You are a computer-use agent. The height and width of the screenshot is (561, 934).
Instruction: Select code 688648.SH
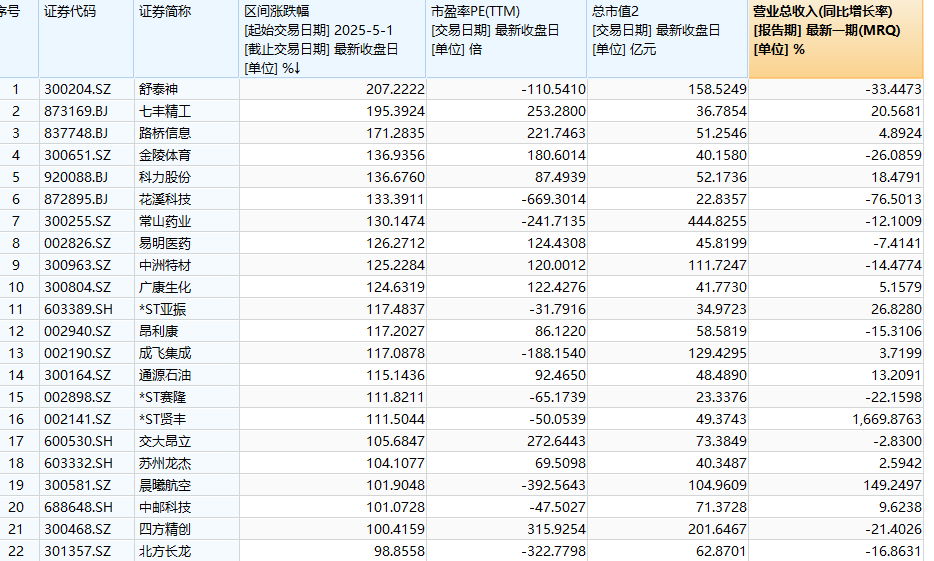tap(78, 508)
